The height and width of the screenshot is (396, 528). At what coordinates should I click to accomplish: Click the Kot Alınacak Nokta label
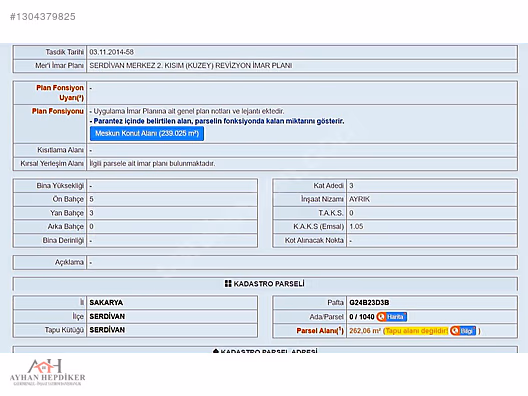314,240
